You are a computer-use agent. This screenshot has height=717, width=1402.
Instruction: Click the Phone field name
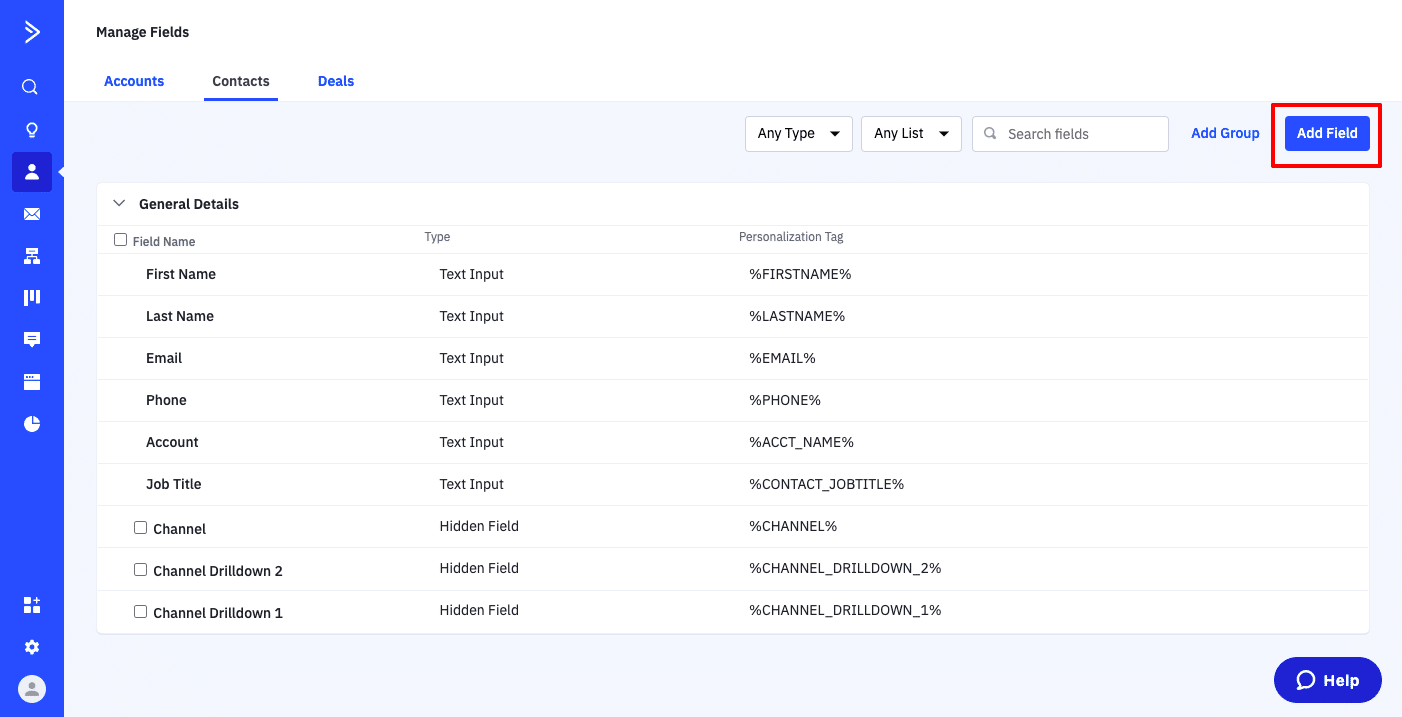coord(166,400)
